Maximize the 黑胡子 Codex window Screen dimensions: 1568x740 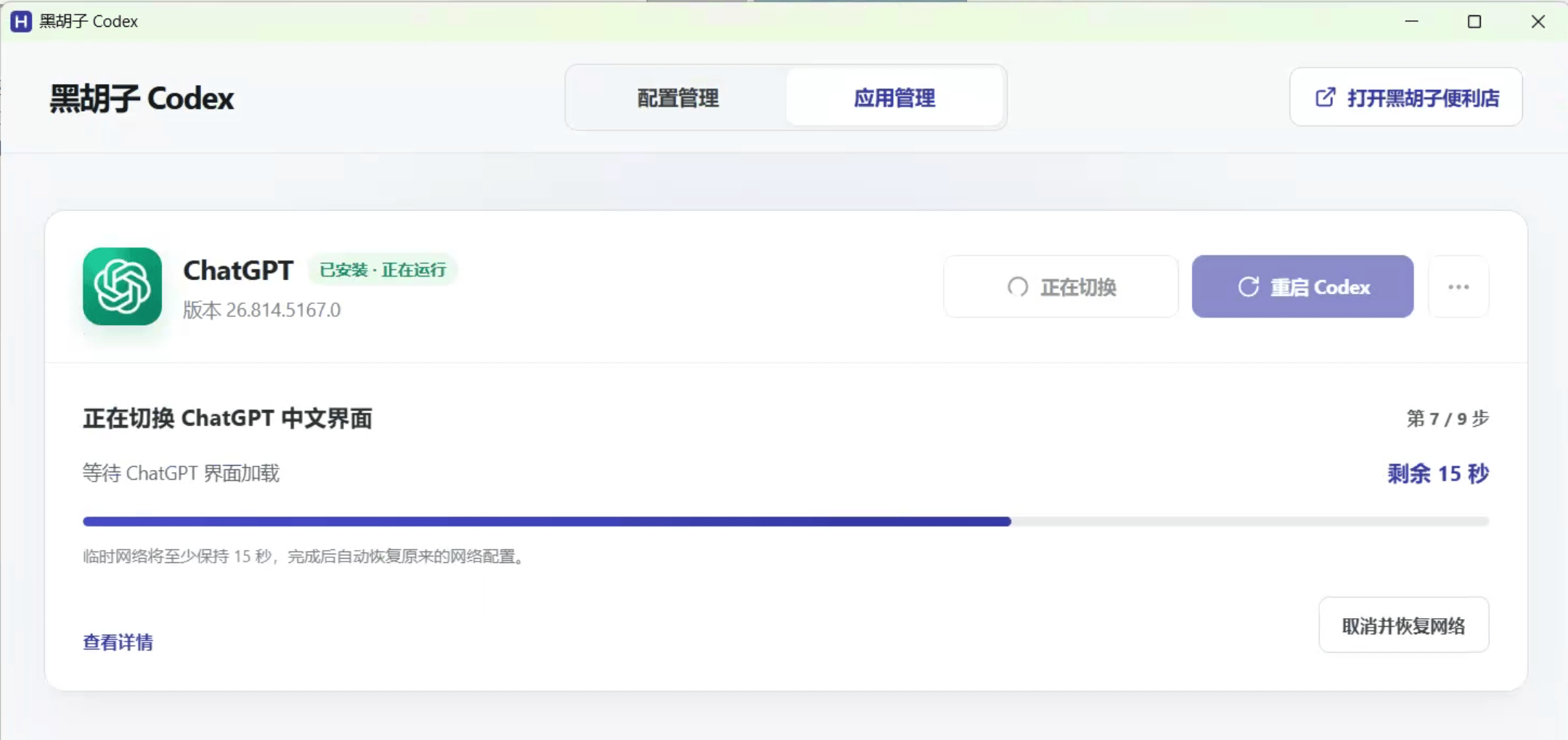click(1474, 21)
